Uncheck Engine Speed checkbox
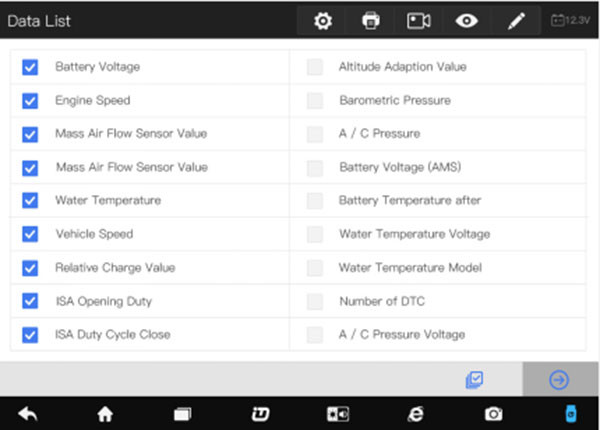The width and height of the screenshot is (600, 430). (x=30, y=101)
